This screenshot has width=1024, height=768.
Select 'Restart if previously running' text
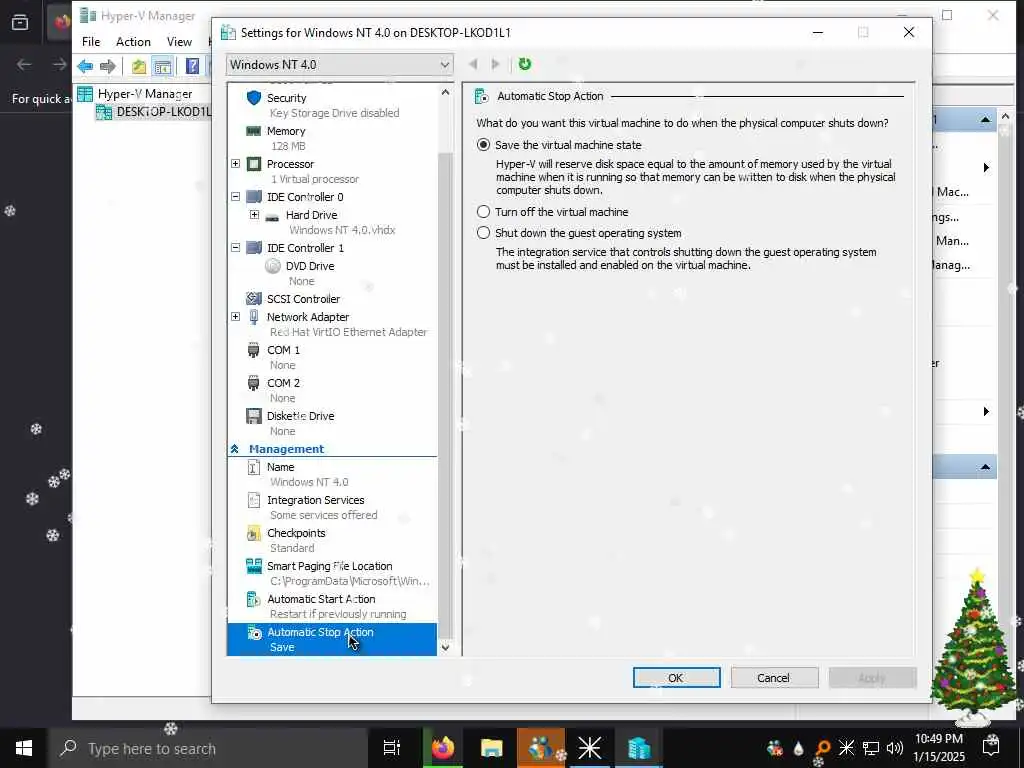click(338, 614)
